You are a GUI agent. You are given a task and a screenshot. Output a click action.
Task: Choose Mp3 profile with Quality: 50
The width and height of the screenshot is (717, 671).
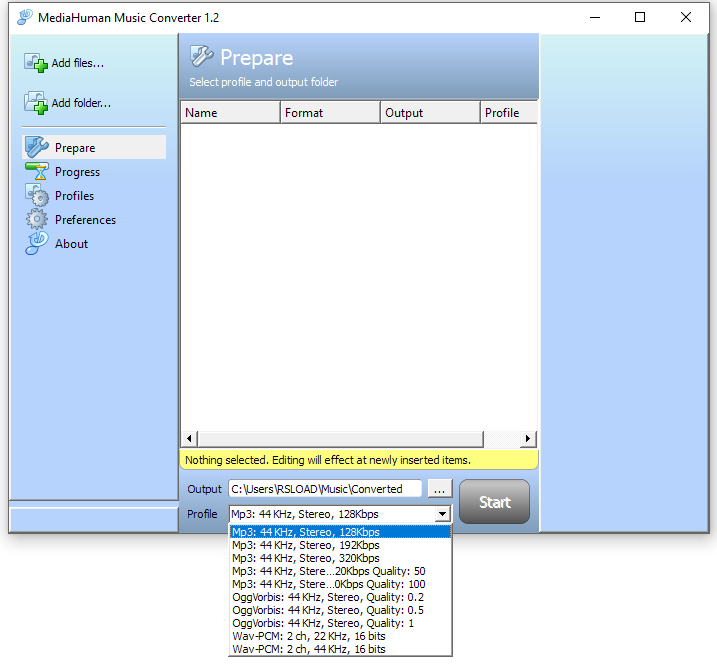click(x=340, y=571)
